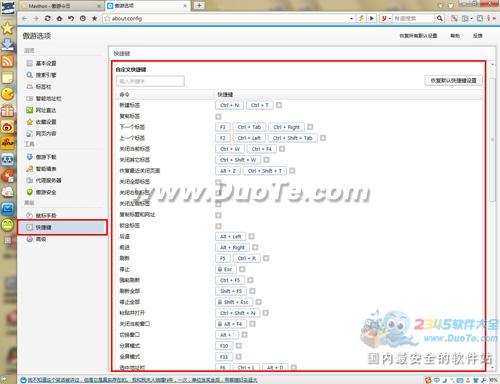Open the download manager sidebar icon

(7, 45)
